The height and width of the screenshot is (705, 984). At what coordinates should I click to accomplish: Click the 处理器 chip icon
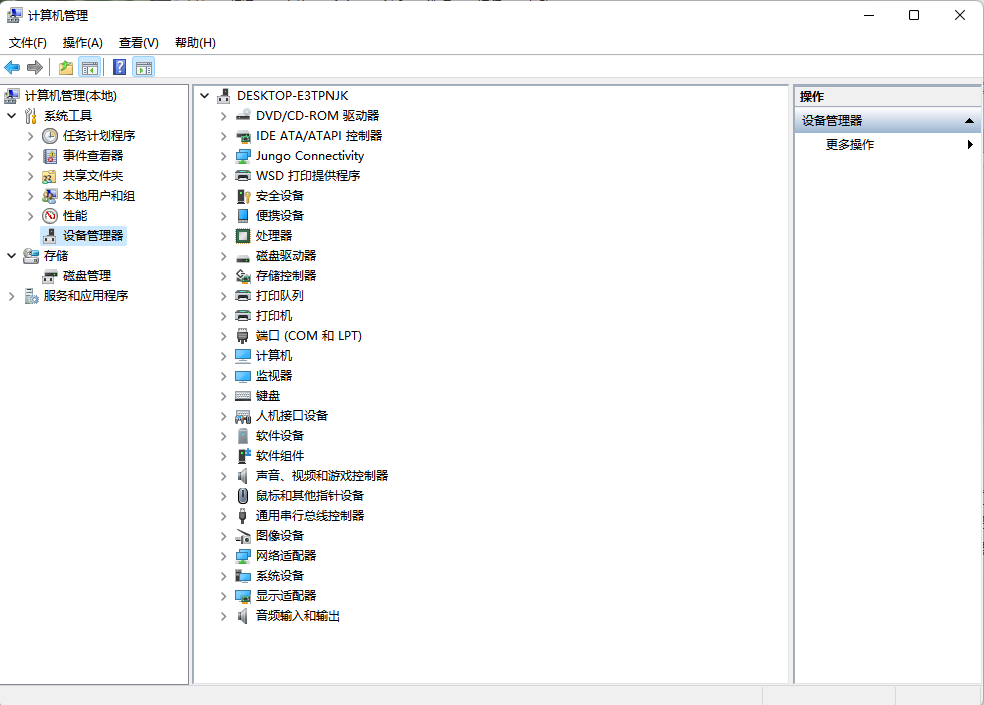tap(243, 235)
